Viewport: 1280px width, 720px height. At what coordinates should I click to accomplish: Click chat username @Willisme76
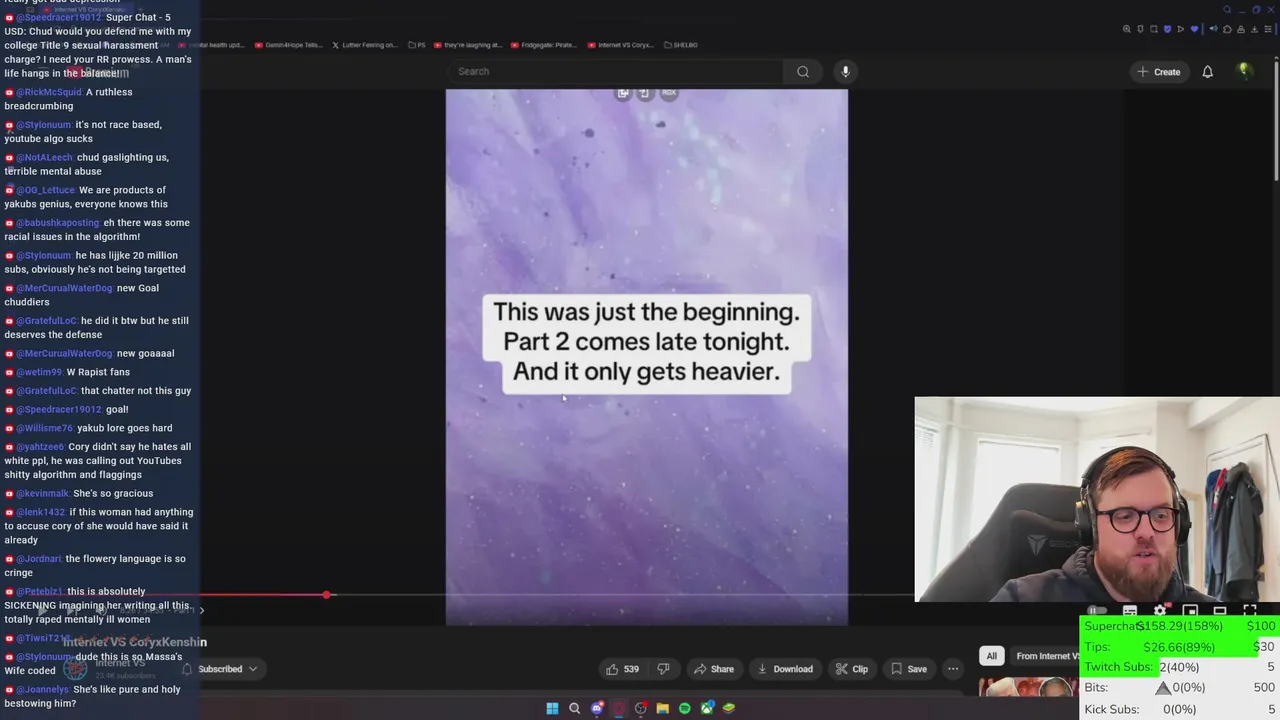45,428
